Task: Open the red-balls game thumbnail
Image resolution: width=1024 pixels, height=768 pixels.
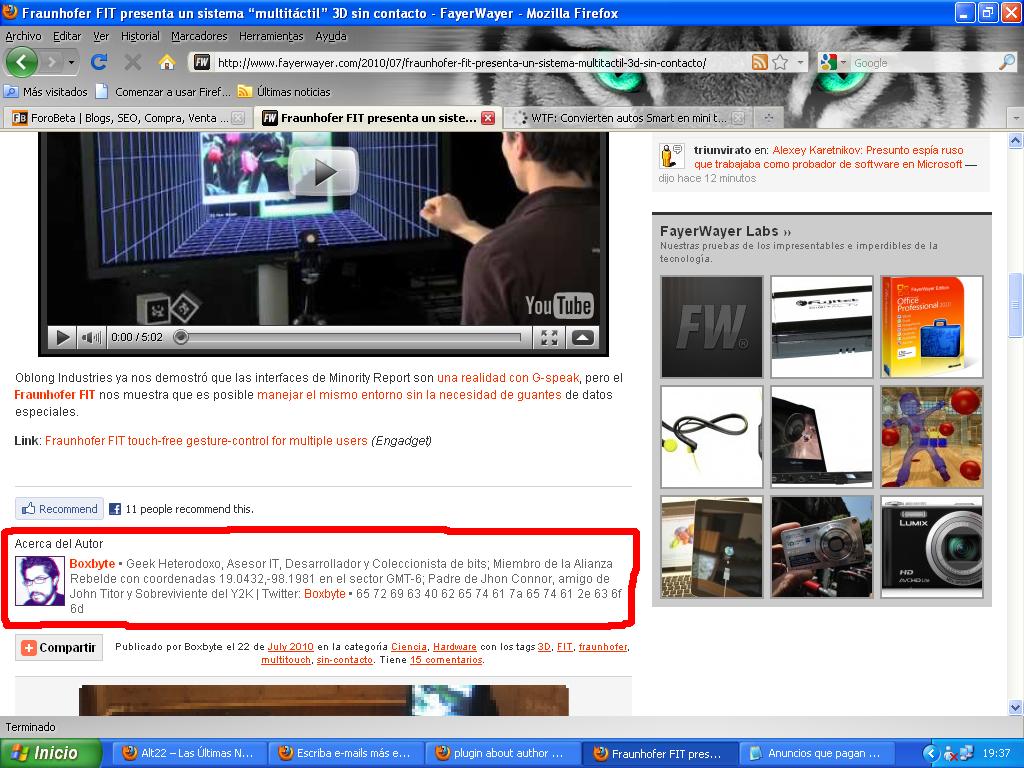Action: click(x=932, y=437)
